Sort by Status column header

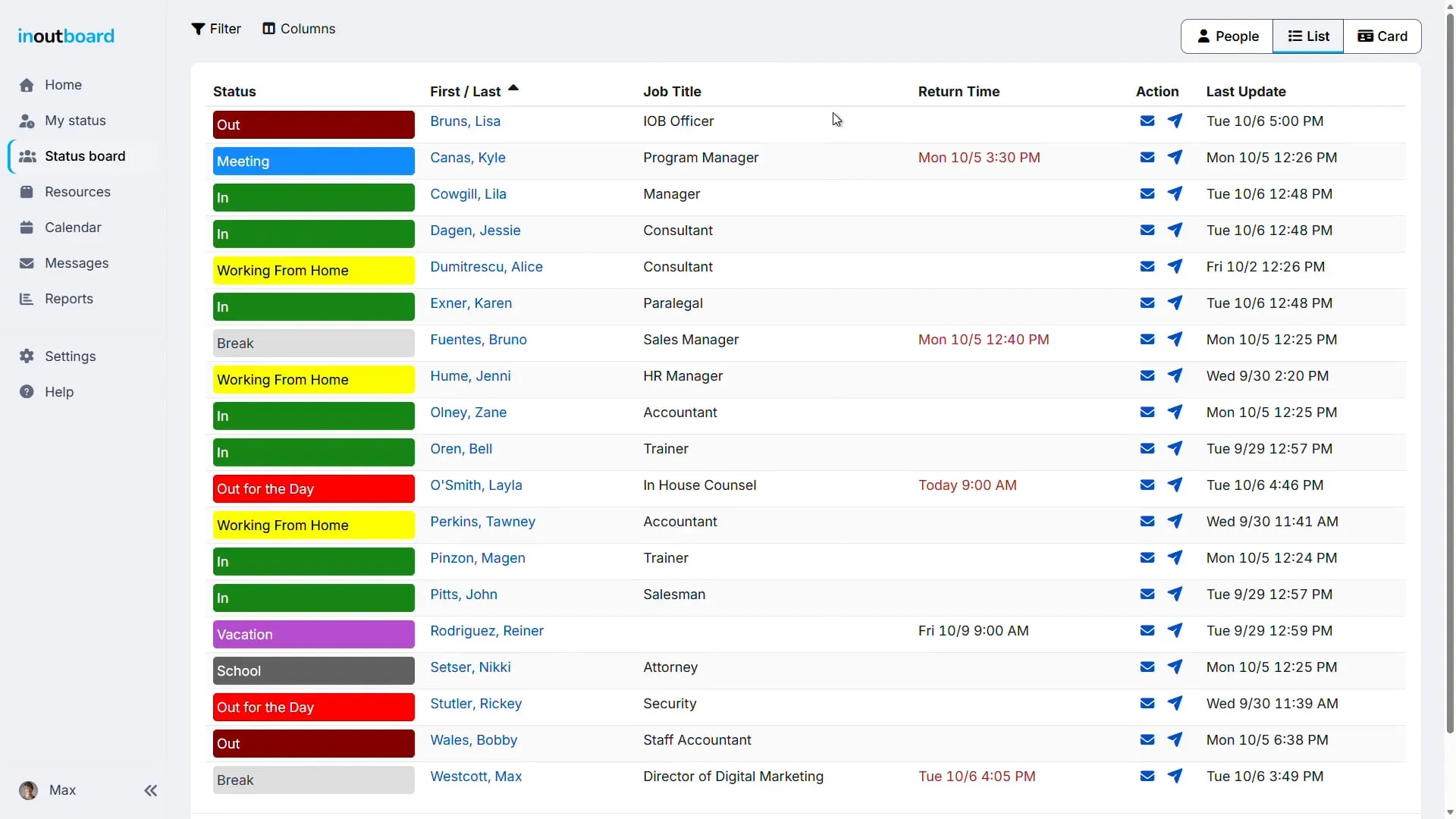tap(234, 92)
